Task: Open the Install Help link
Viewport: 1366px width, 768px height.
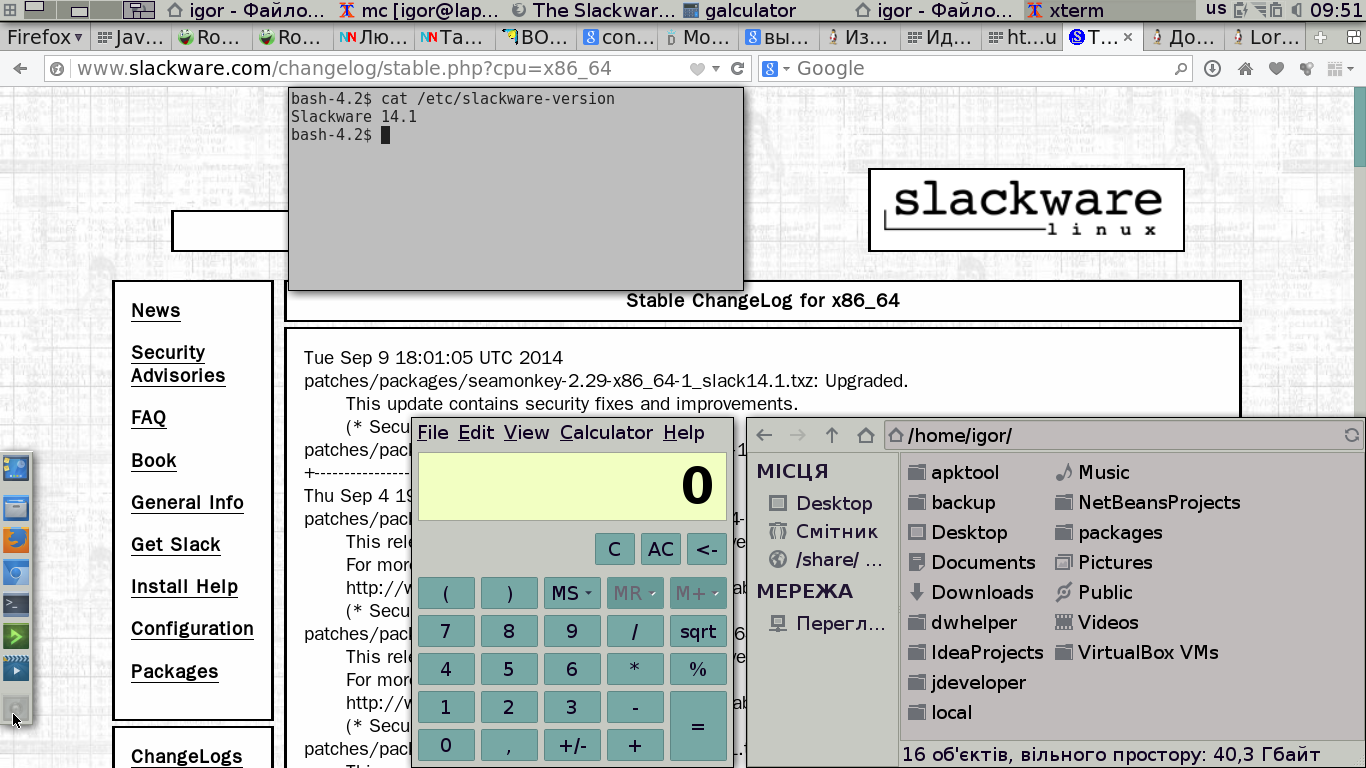Action: [185, 586]
